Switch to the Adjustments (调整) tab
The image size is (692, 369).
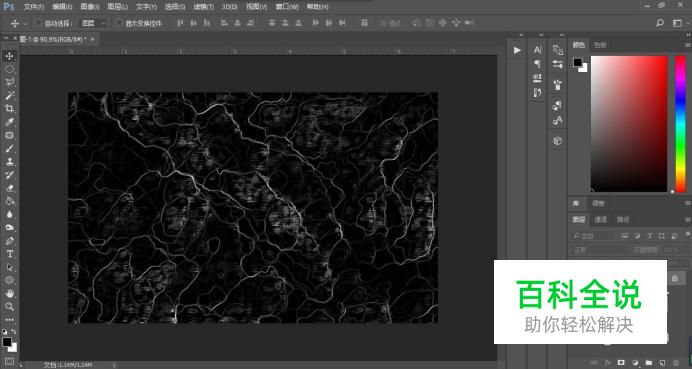598,203
